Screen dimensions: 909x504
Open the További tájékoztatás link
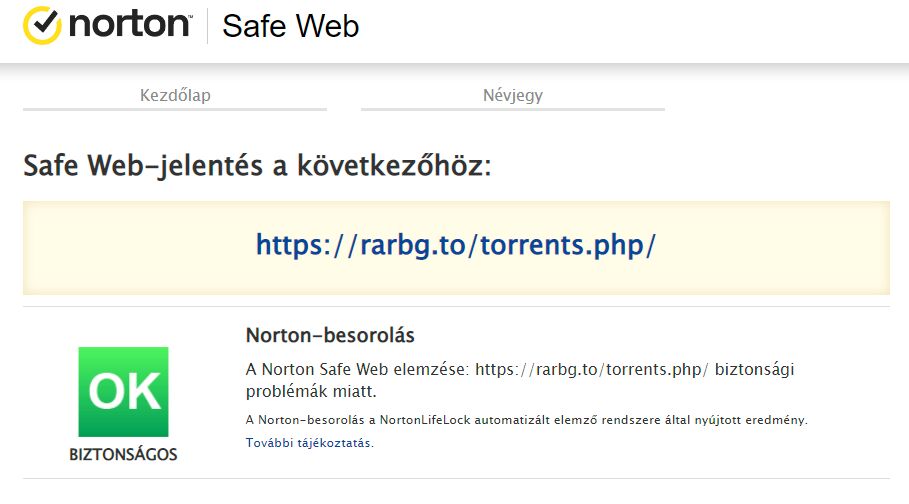click(x=310, y=443)
